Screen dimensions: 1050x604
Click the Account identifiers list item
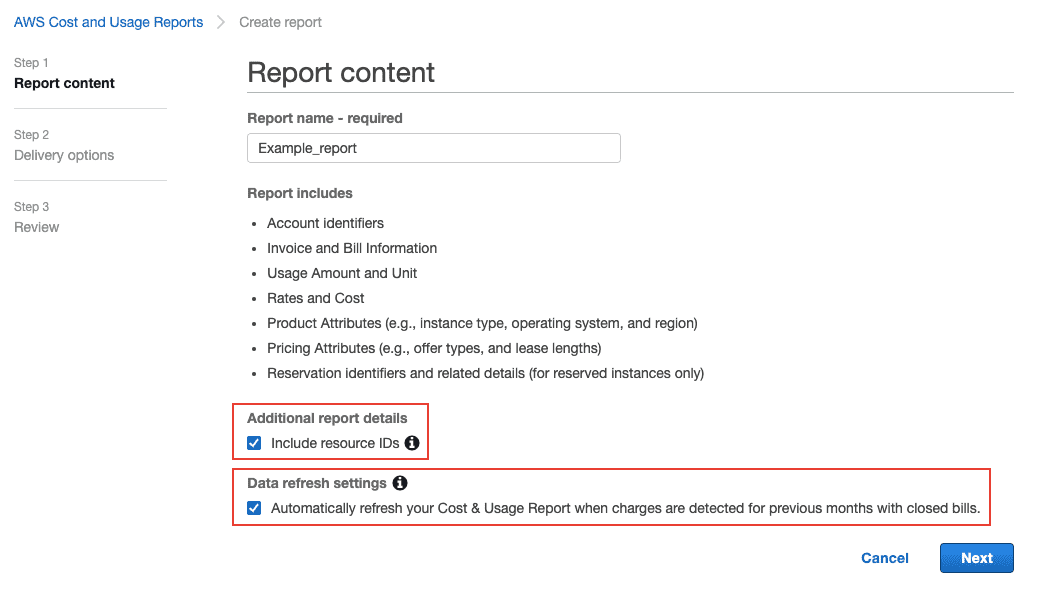pos(325,223)
